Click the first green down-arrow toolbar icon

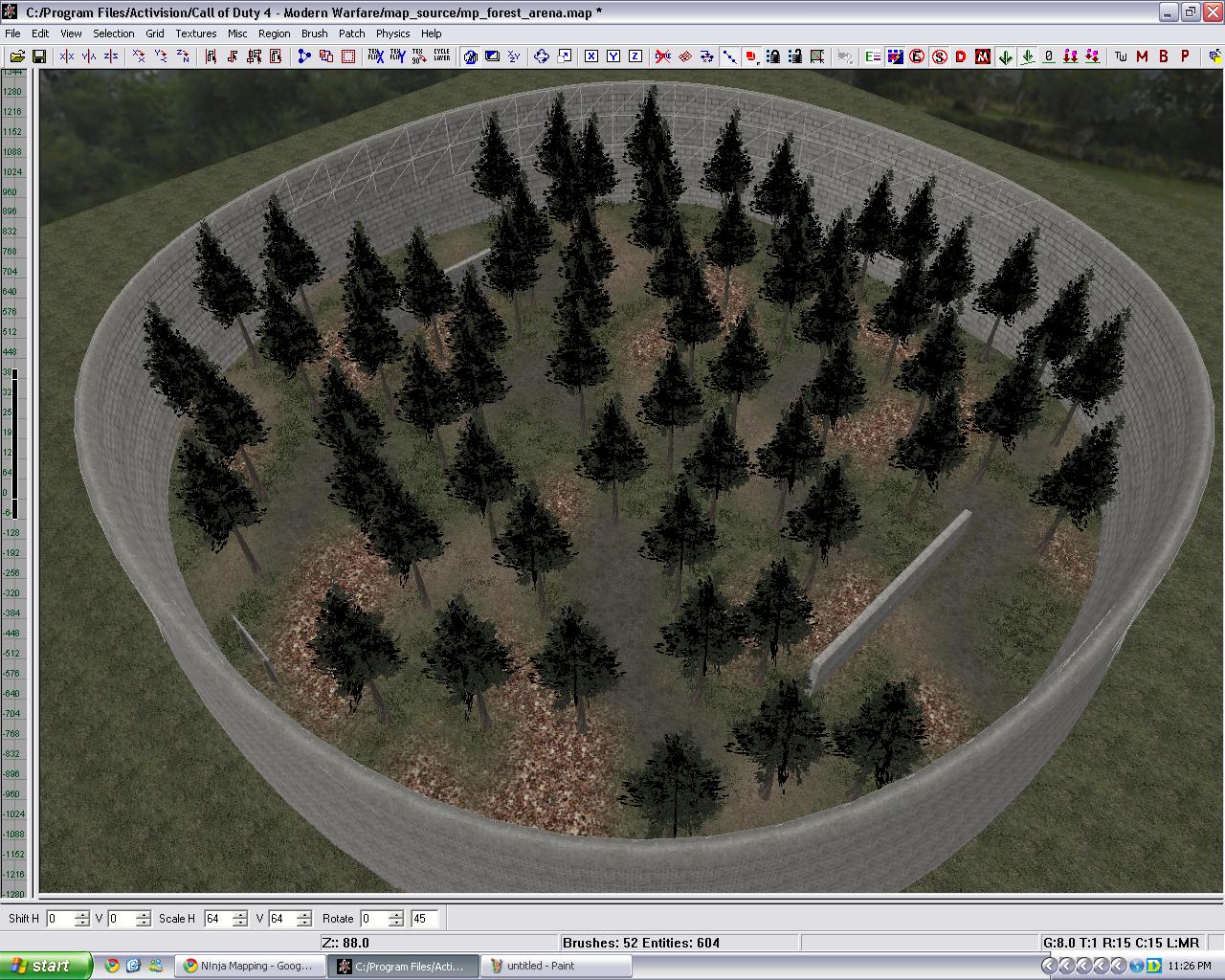pyautogui.click(x=1005, y=56)
